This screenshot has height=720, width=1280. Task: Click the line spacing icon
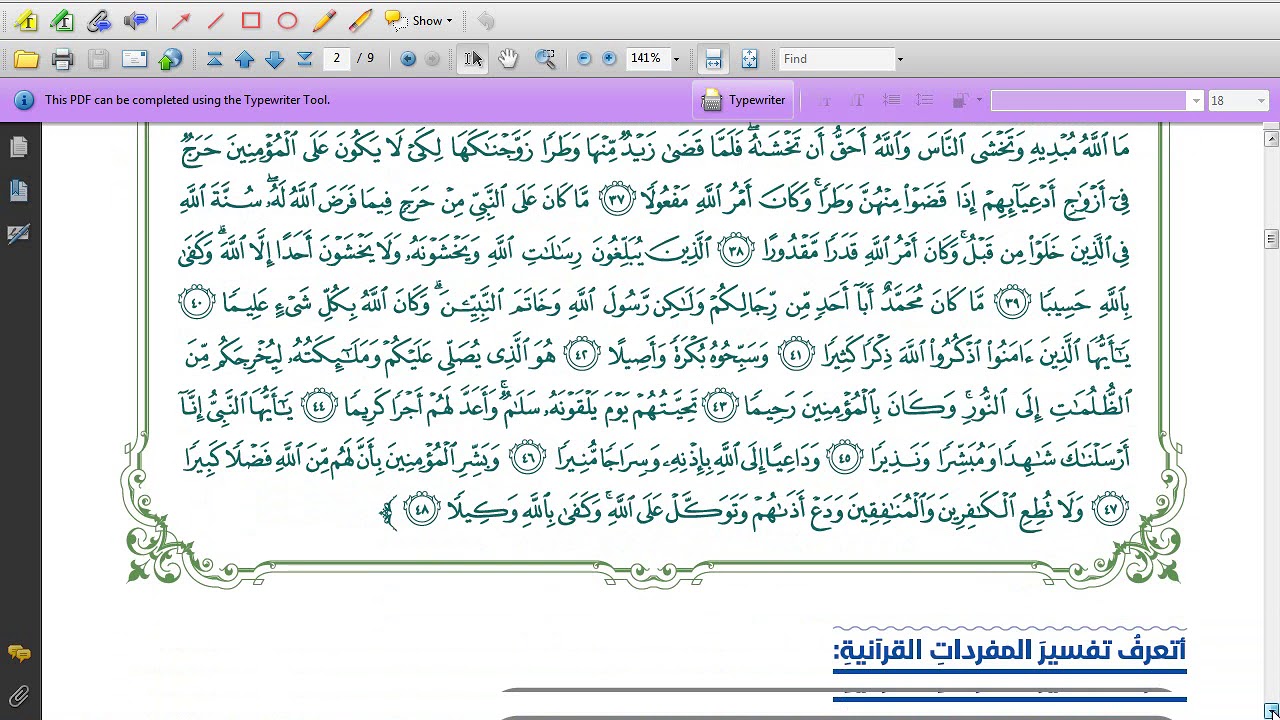click(x=924, y=100)
